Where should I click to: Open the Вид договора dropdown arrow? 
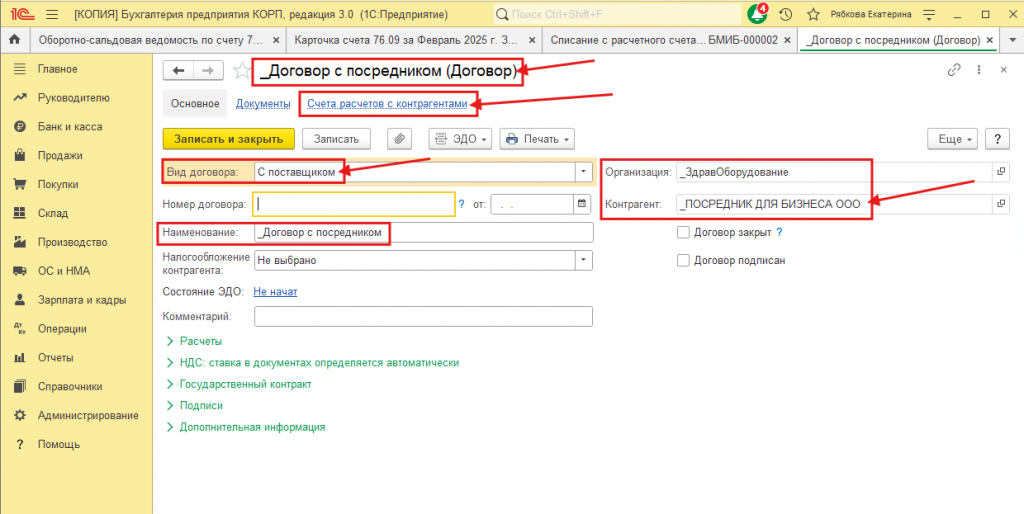click(x=583, y=172)
